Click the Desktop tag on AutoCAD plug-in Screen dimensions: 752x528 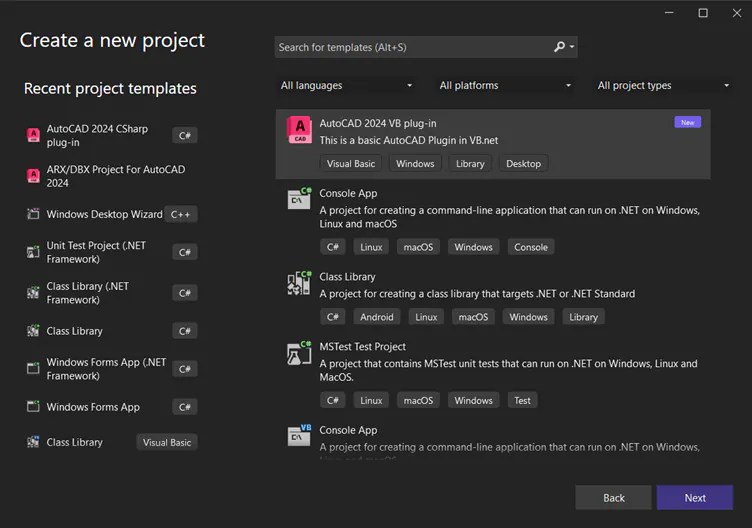[523, 164]
